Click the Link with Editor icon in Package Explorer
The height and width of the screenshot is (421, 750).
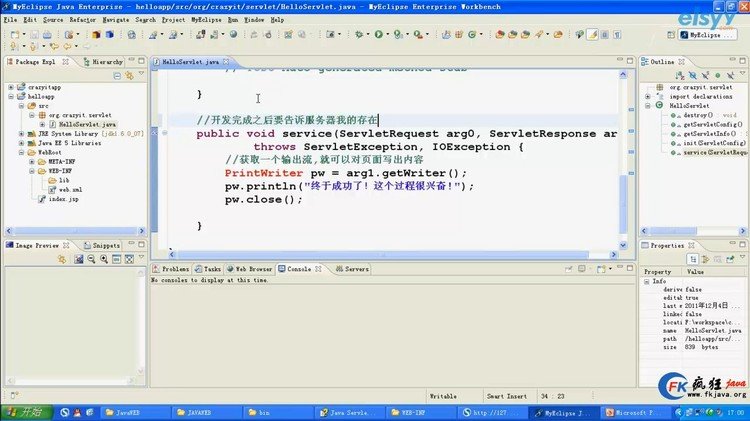pos(129,76)
